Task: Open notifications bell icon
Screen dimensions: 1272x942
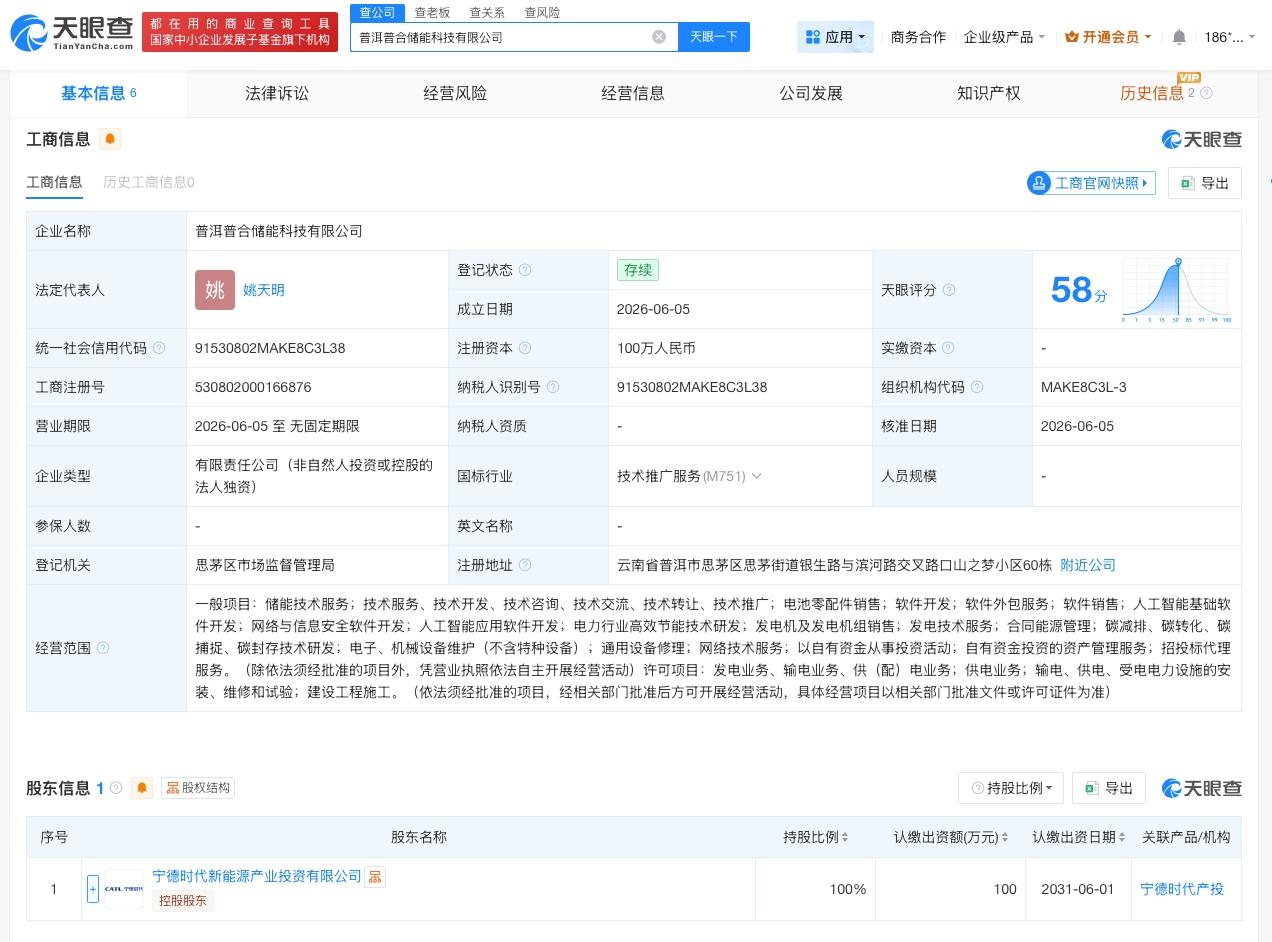Action: coord(1179,37)
